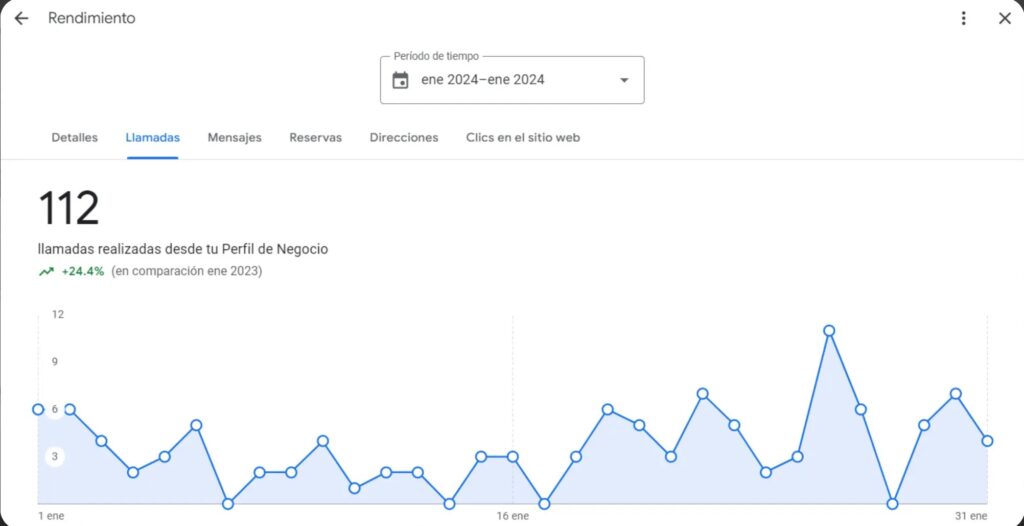Click 'ene 2024–ene 2024' period value

click(x=483, y=80)
